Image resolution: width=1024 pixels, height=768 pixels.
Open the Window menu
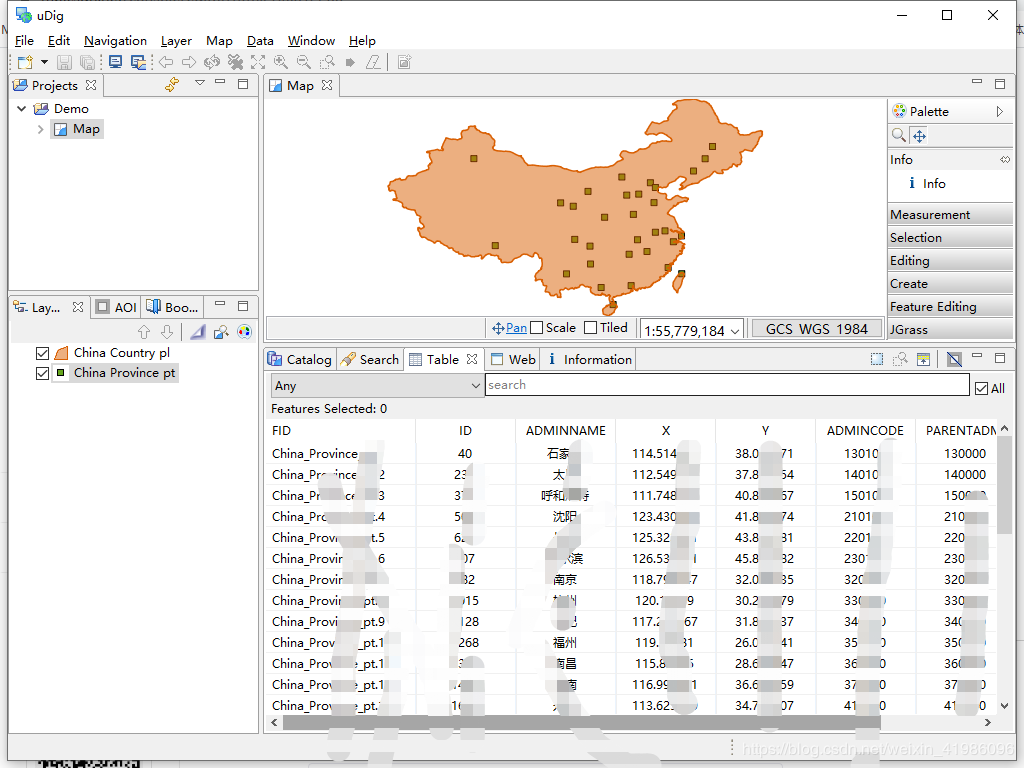312,40
